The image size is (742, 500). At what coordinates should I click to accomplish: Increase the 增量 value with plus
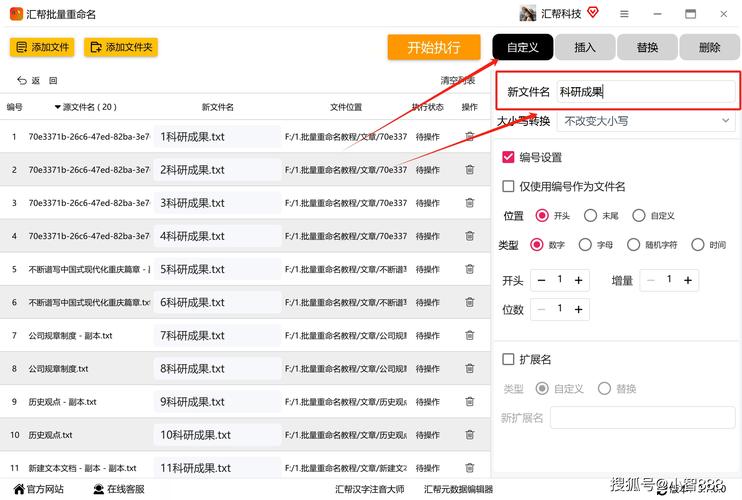688,281
